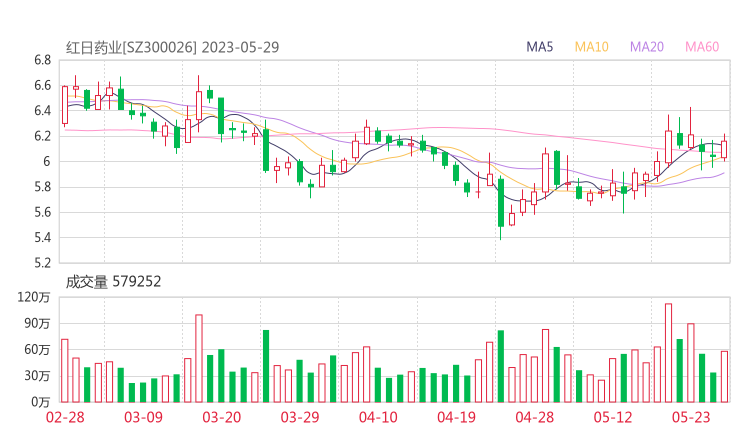This screenshot has height=440, width=740.
Task: Click the 05-23 date axis label
Action: pyautogui.click(x=691, y=417)
